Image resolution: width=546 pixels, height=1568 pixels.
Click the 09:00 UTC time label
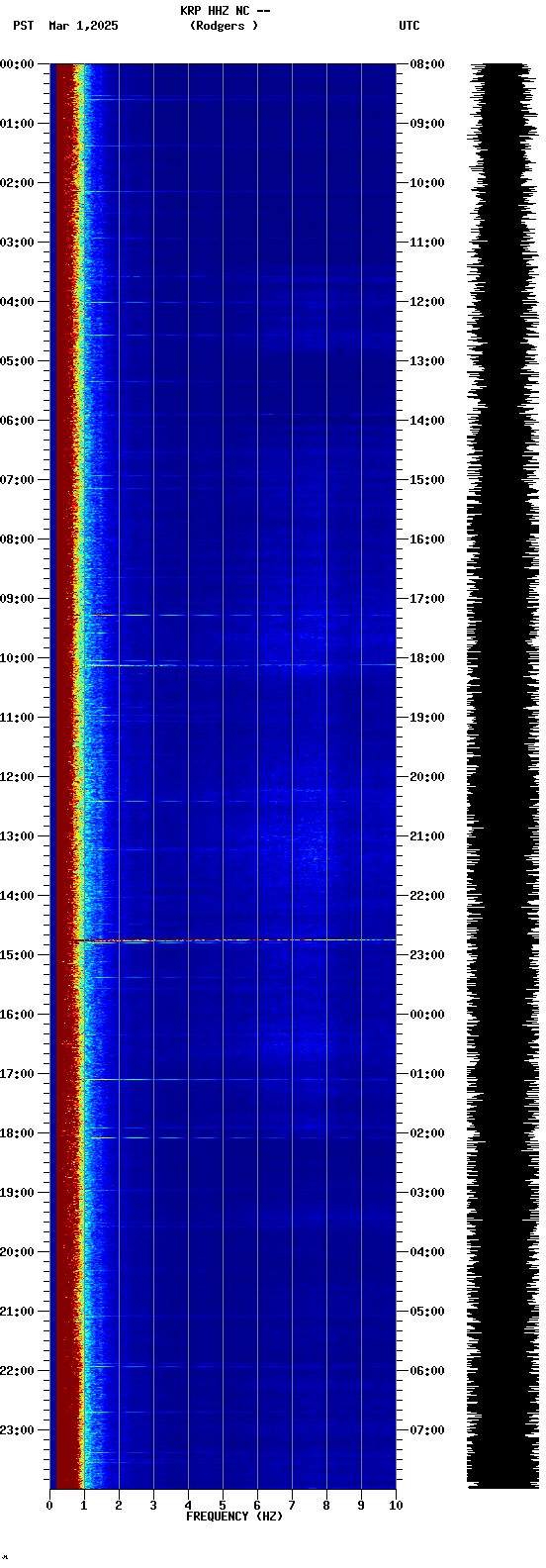click(x=427, y=124)
